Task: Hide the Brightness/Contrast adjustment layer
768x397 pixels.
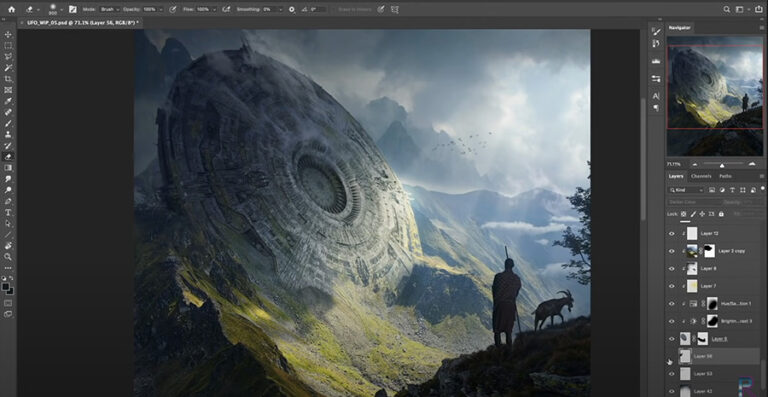Action: 672,321
